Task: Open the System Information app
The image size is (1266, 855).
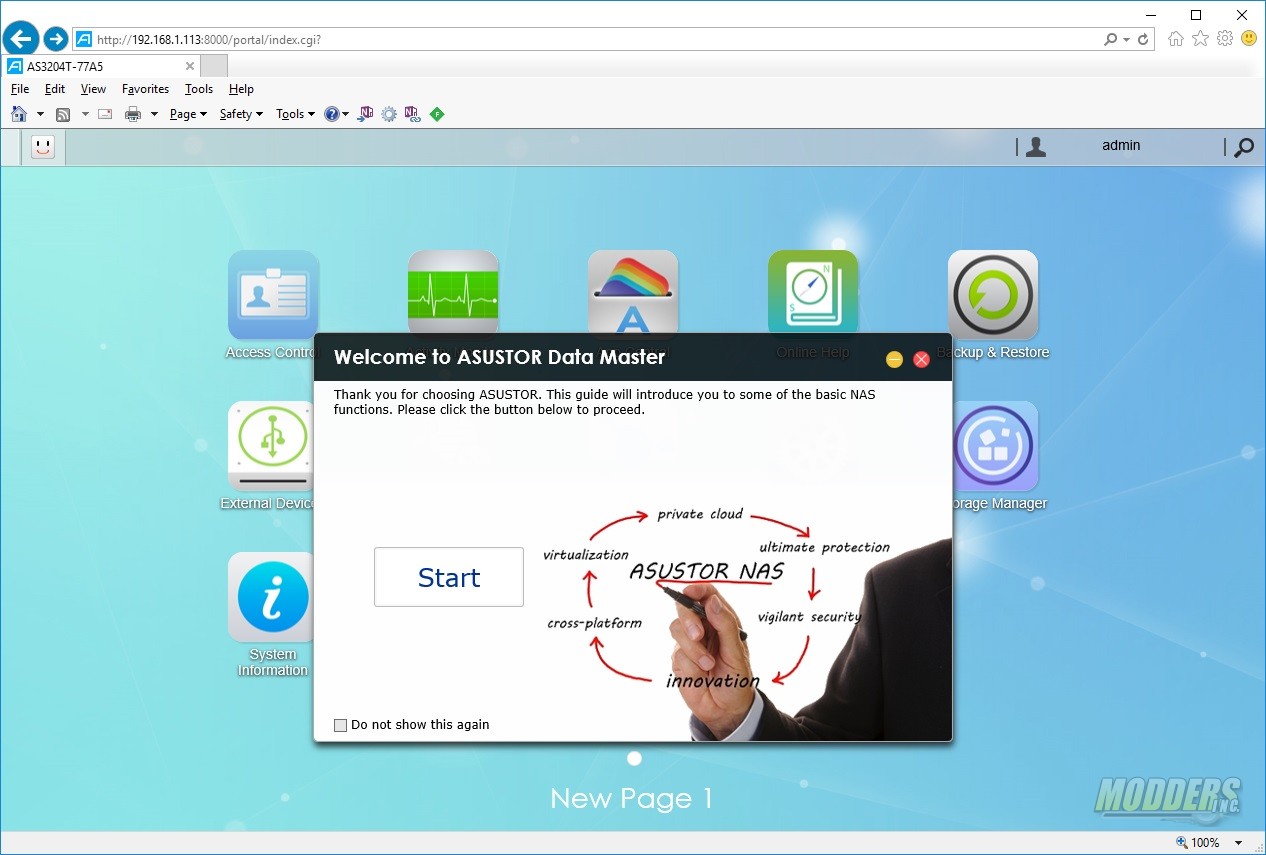Action: [273, 597]
